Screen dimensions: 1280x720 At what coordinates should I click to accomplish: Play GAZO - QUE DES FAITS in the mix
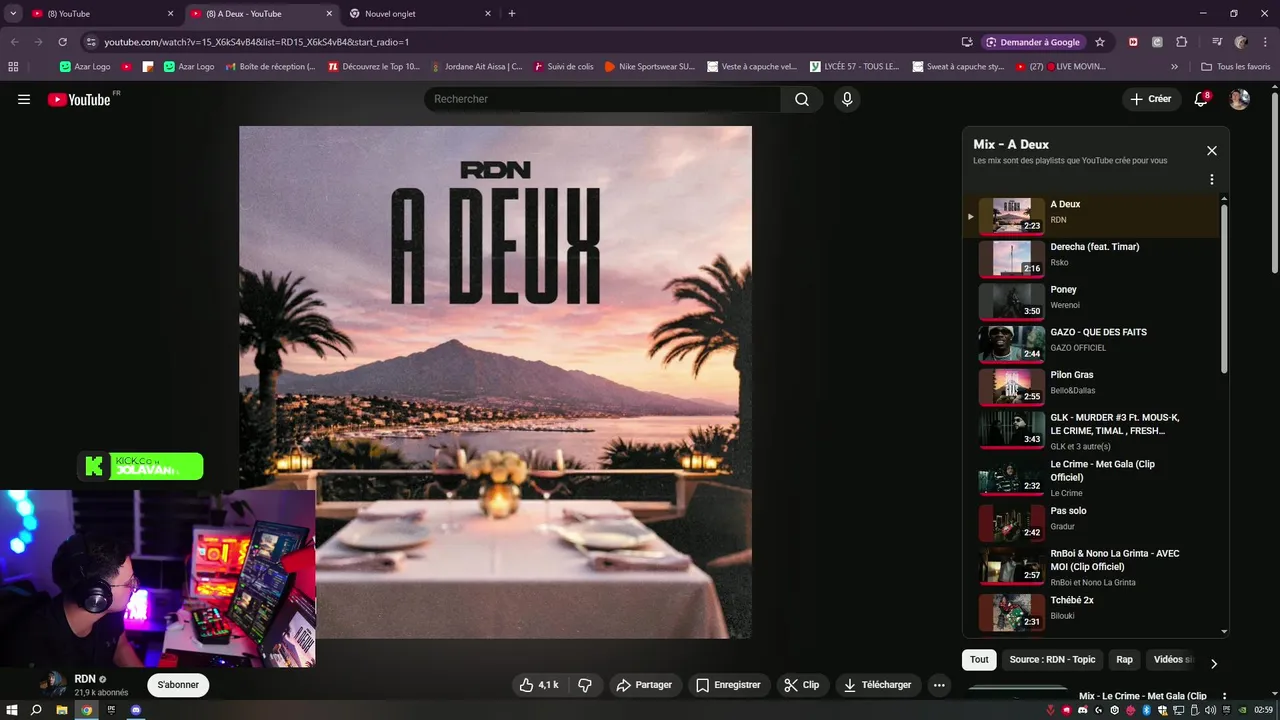1092,343
